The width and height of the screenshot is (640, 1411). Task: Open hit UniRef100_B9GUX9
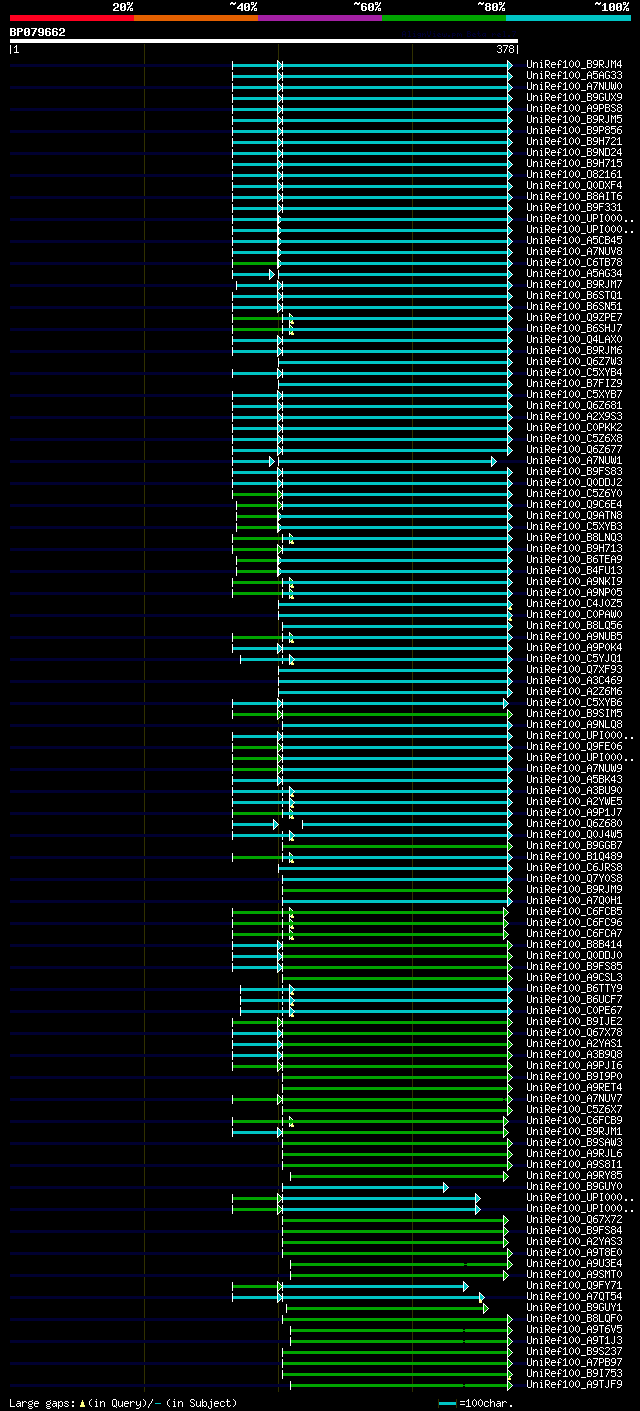(574, 97)
